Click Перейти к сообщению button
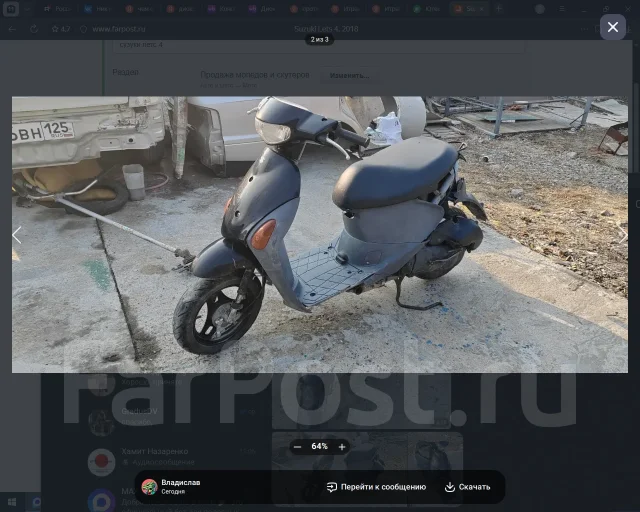640x512 pixels. pos(376,487)
